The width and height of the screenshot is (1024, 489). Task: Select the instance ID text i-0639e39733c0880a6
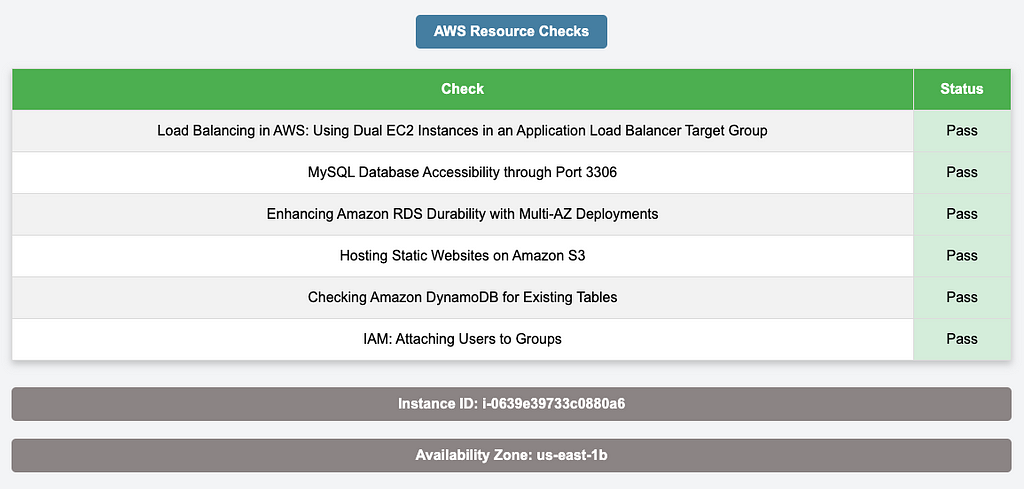point(554,404)
